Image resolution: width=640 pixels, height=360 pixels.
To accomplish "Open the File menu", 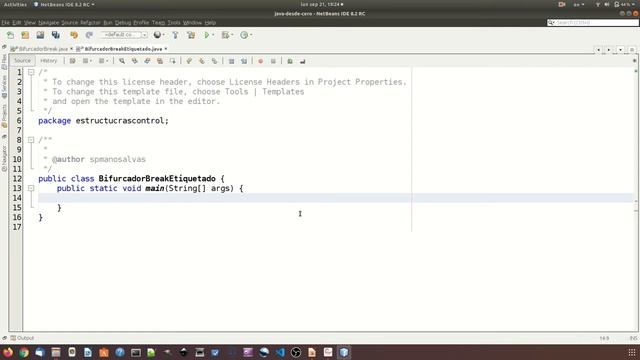I will 5,23.
